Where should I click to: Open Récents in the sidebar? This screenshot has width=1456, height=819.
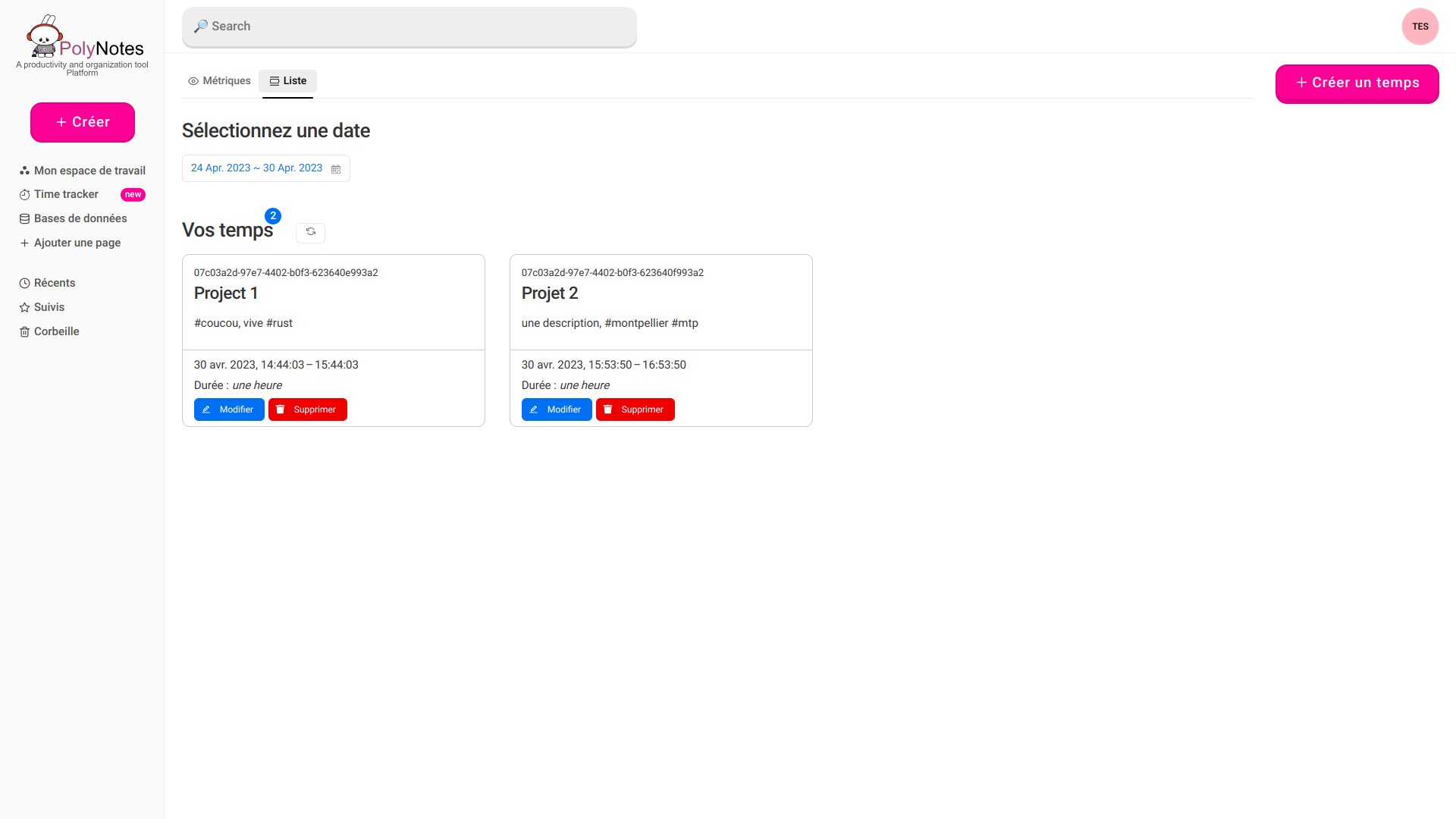coord(54,283)
